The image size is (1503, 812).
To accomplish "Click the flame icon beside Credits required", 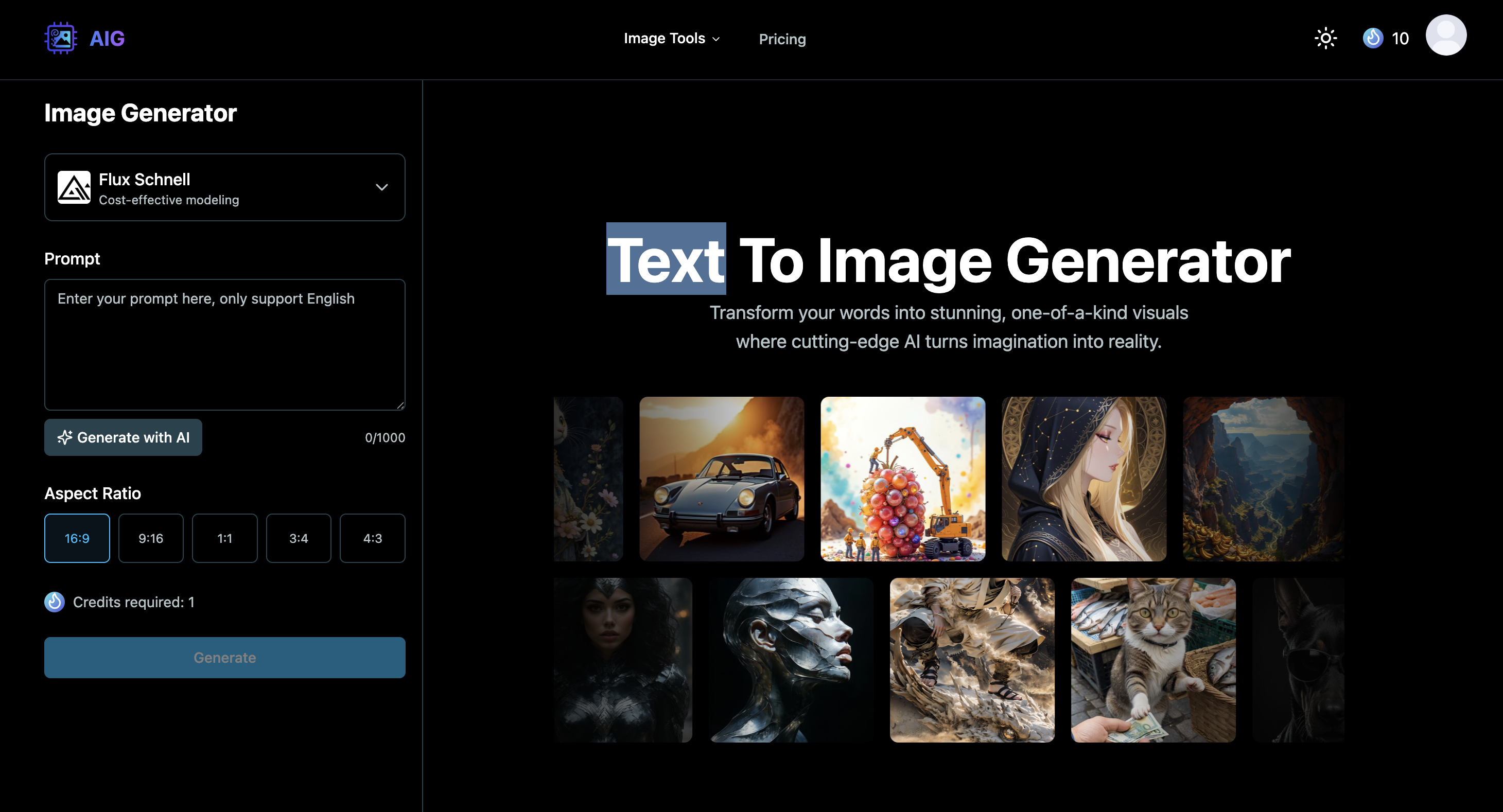I will (x=55, y=602).
